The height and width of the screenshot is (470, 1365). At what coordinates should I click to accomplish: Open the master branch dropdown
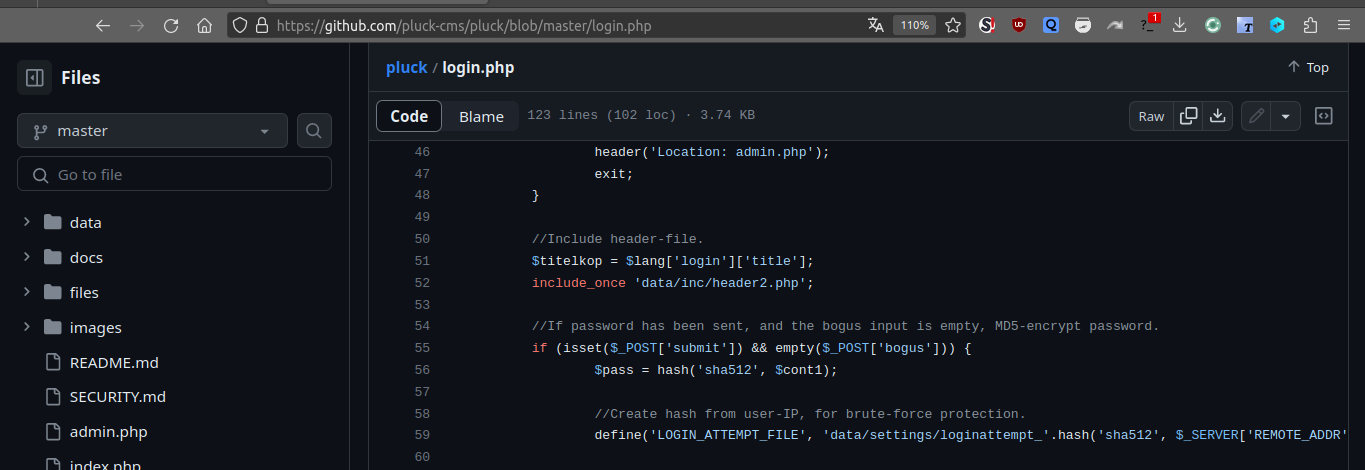152,131
